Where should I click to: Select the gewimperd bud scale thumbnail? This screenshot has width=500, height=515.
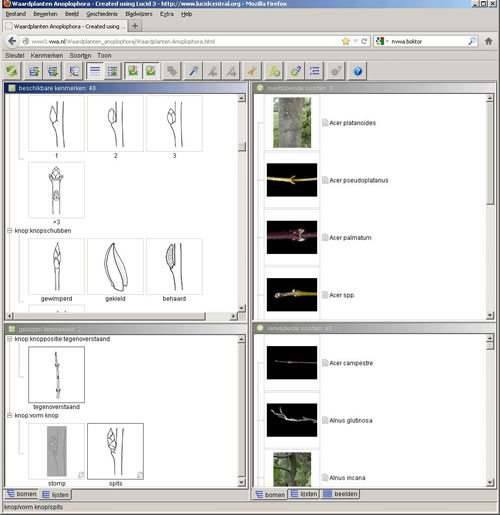click(56, 266)
